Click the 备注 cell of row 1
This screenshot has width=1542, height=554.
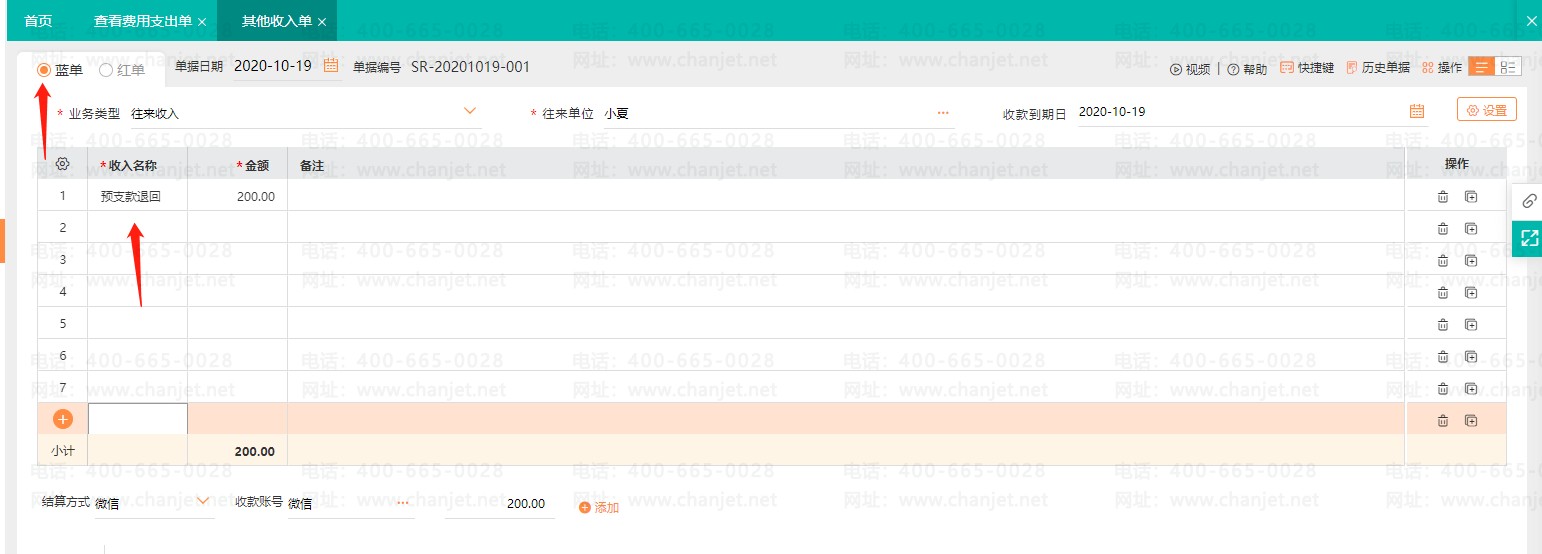846,196
